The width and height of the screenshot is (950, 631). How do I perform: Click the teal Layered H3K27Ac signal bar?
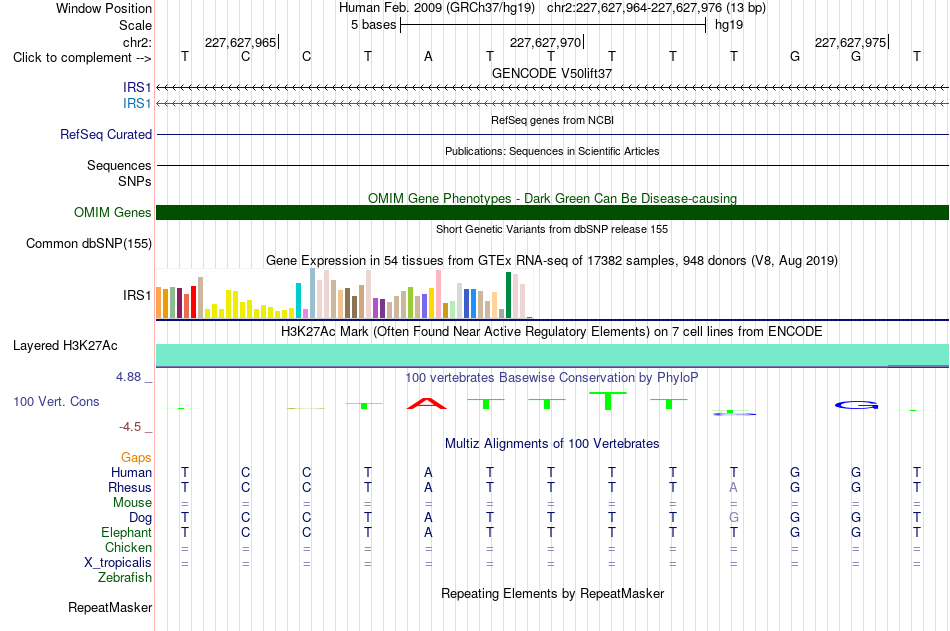point(553,355)
